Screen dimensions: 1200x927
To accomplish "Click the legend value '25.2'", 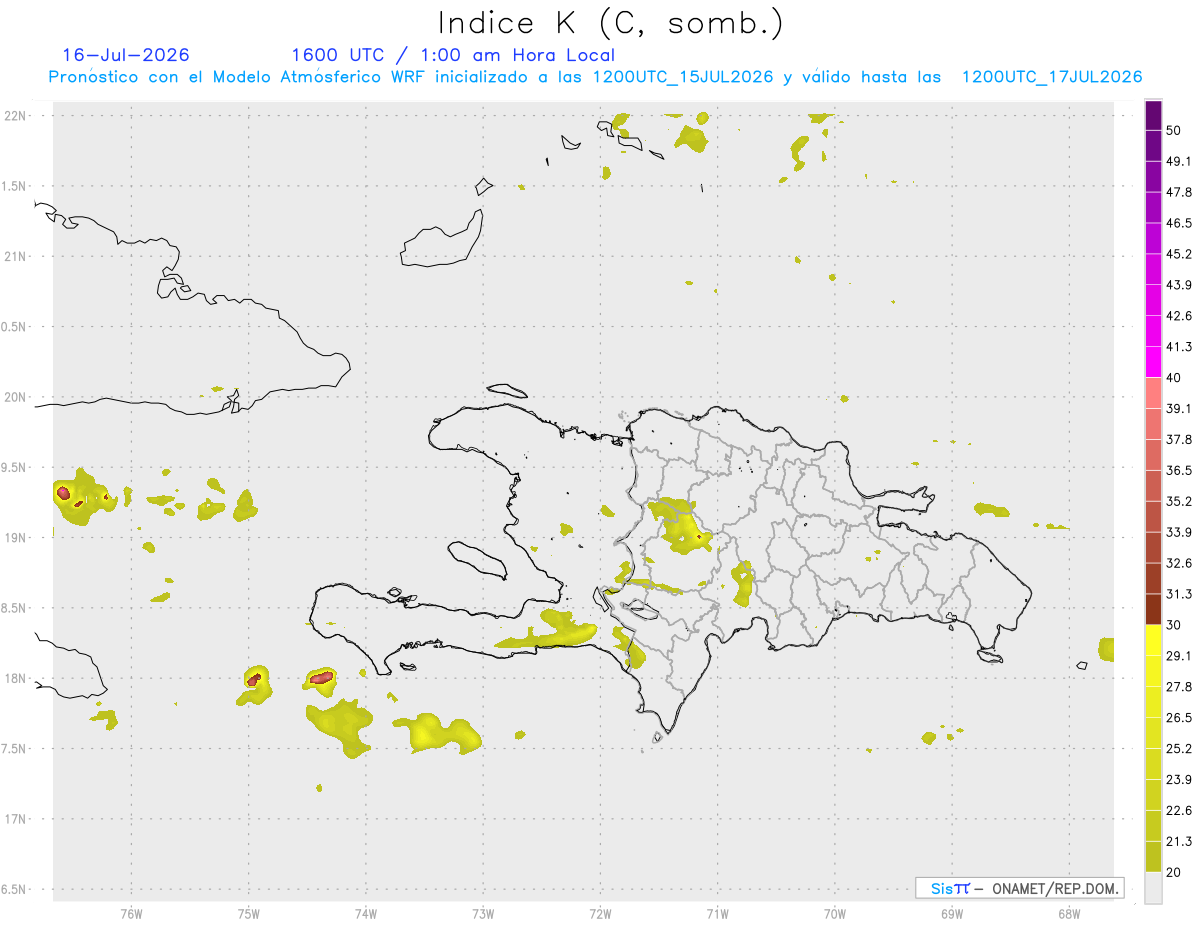I will (1179, 748).
